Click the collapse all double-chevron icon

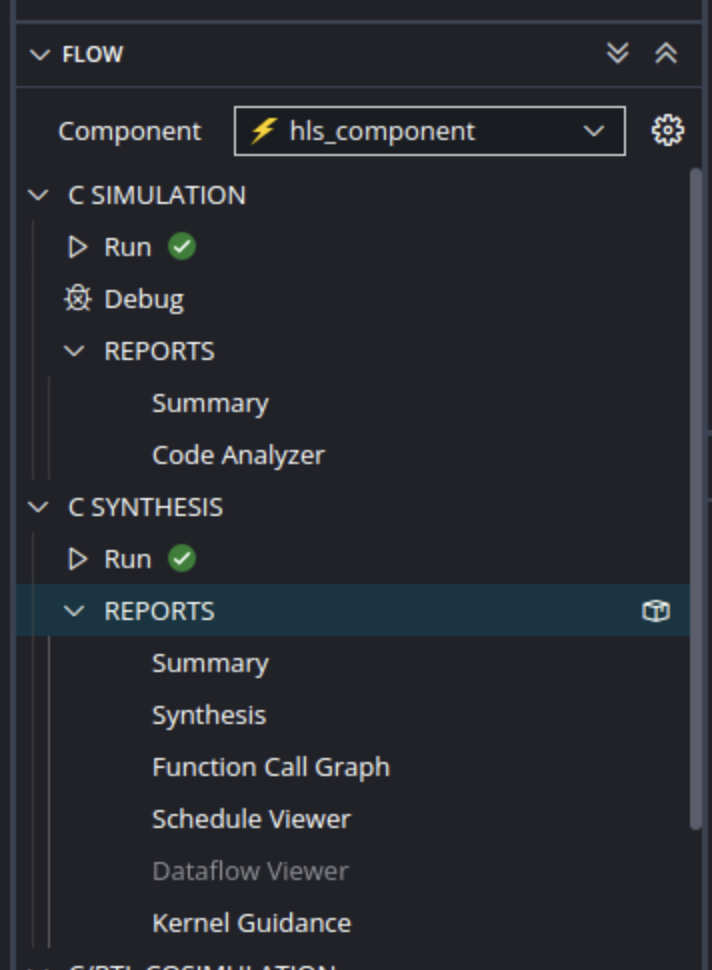click(x=666, y=53)
